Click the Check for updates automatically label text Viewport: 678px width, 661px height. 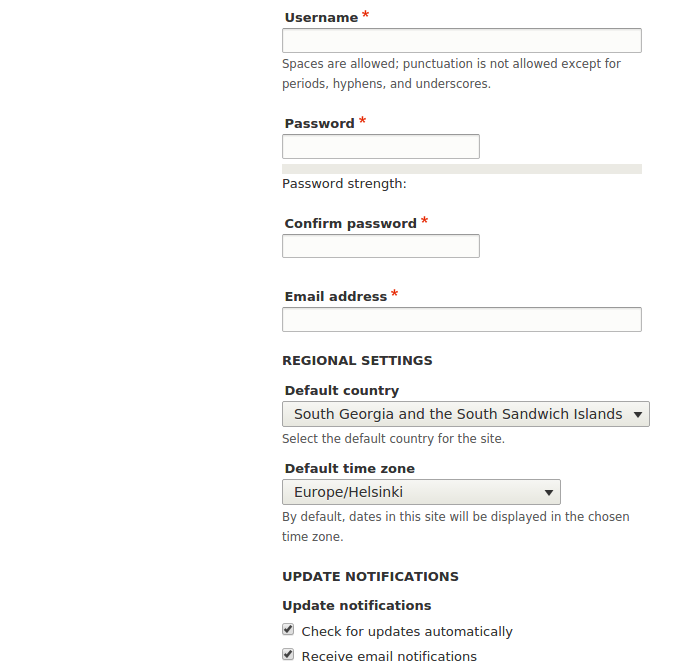click(x=407, y=632)
